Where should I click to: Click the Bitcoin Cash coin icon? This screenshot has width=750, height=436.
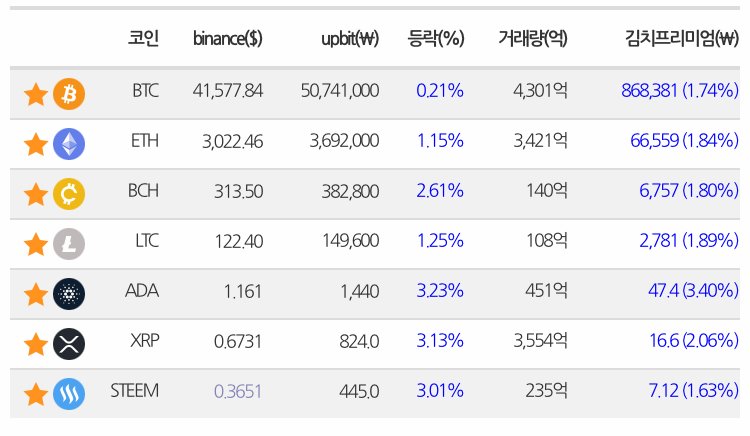(x=69, y=194)
